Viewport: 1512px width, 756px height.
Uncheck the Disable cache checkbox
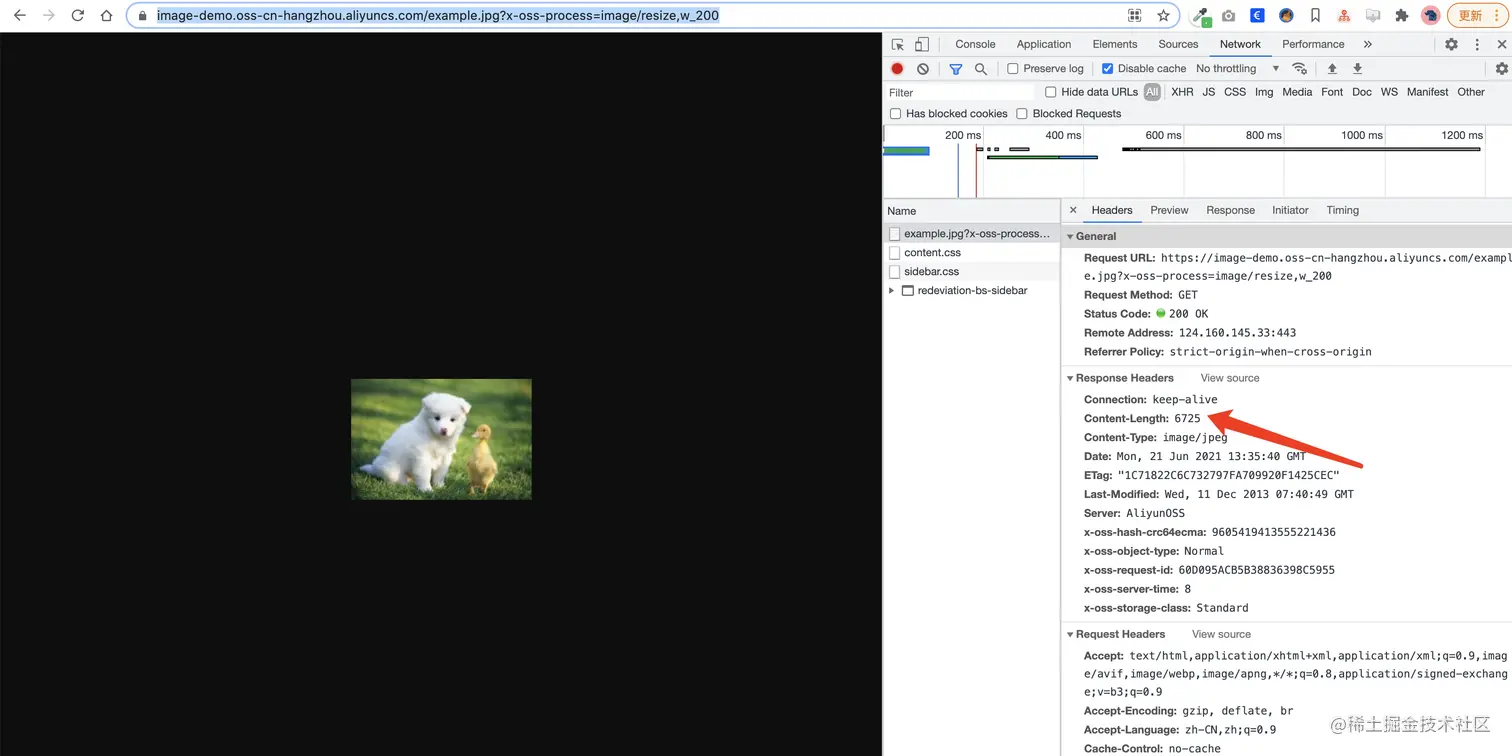[1107, 69]
